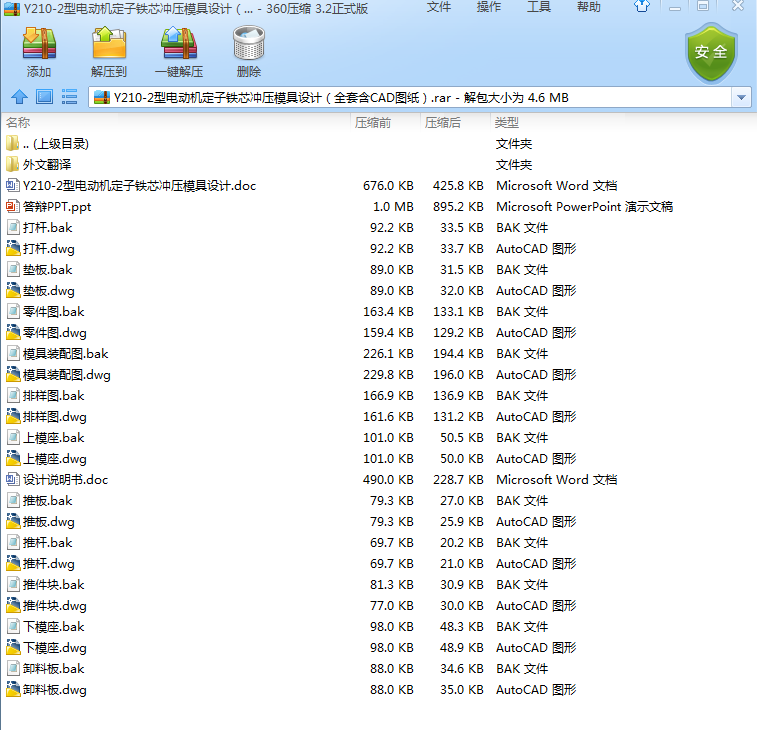Select 卸料板.bak file
757x730 pixels.
coord(54,669)
